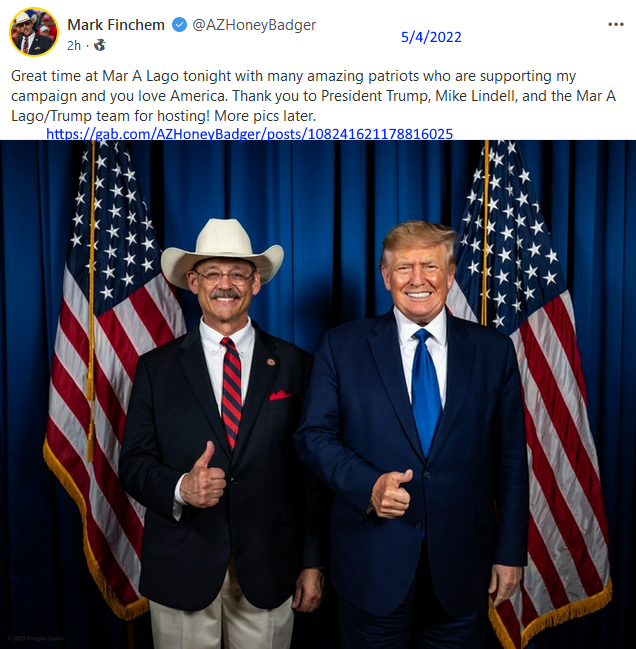Click the blue verified checkmark badge
Screen dimensions: 636x649
coord(179,25)
